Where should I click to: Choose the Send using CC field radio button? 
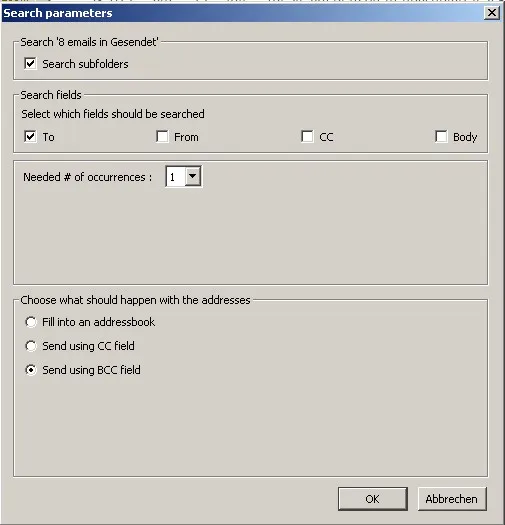pos(31,346)
